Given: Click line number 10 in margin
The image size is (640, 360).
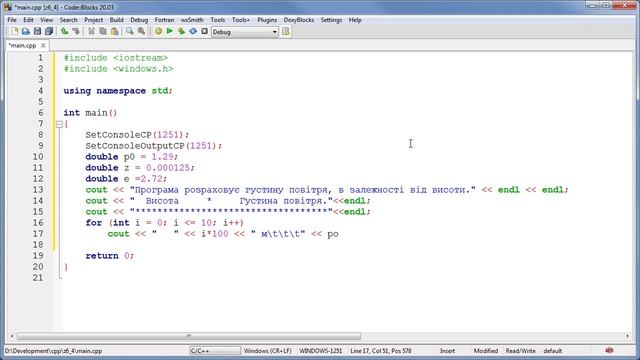Looking at the screenshot, I should pyautogui.click(x=38, y=157).
